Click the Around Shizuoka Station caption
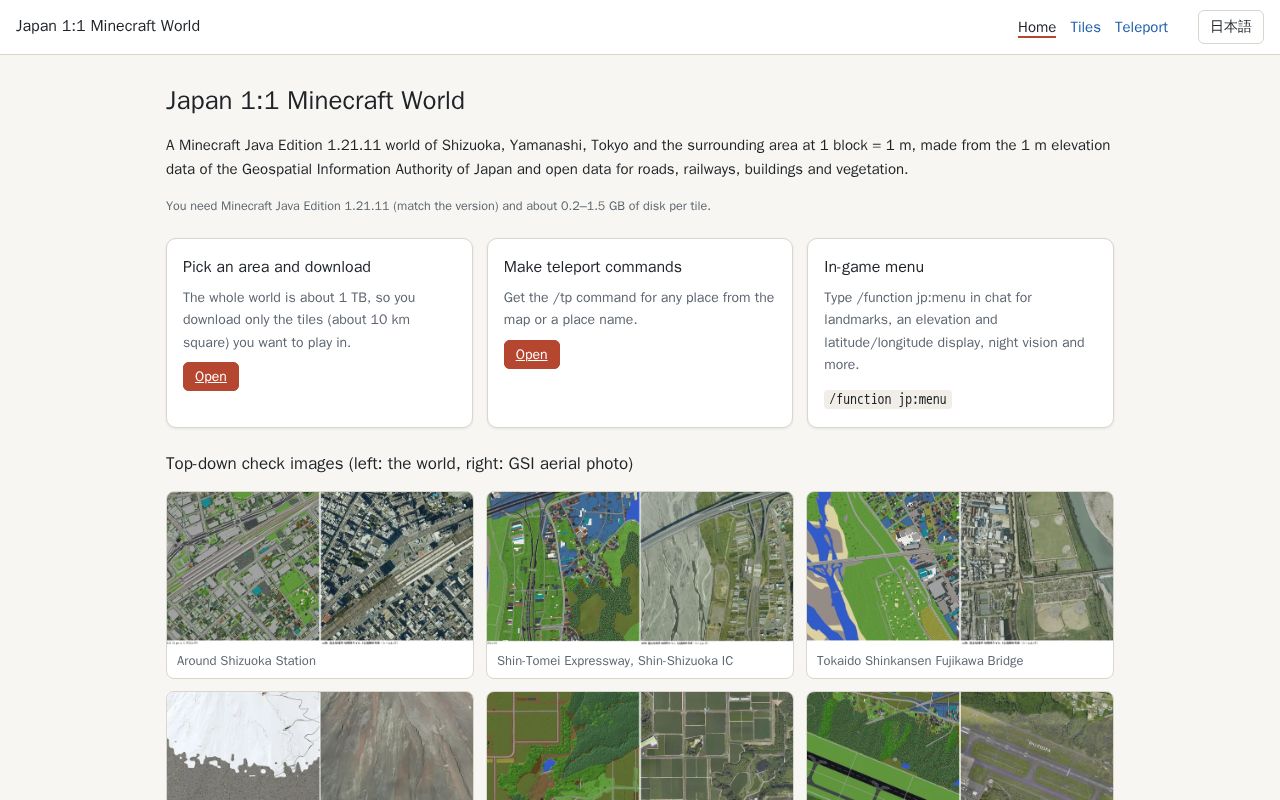Viewport: 1280px width, 800px height. (x=246, y=661)
